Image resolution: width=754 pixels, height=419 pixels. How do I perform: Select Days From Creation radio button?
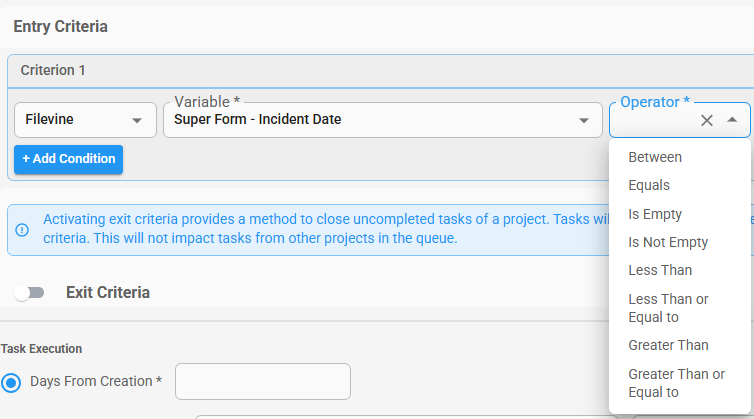coord(11,383)
